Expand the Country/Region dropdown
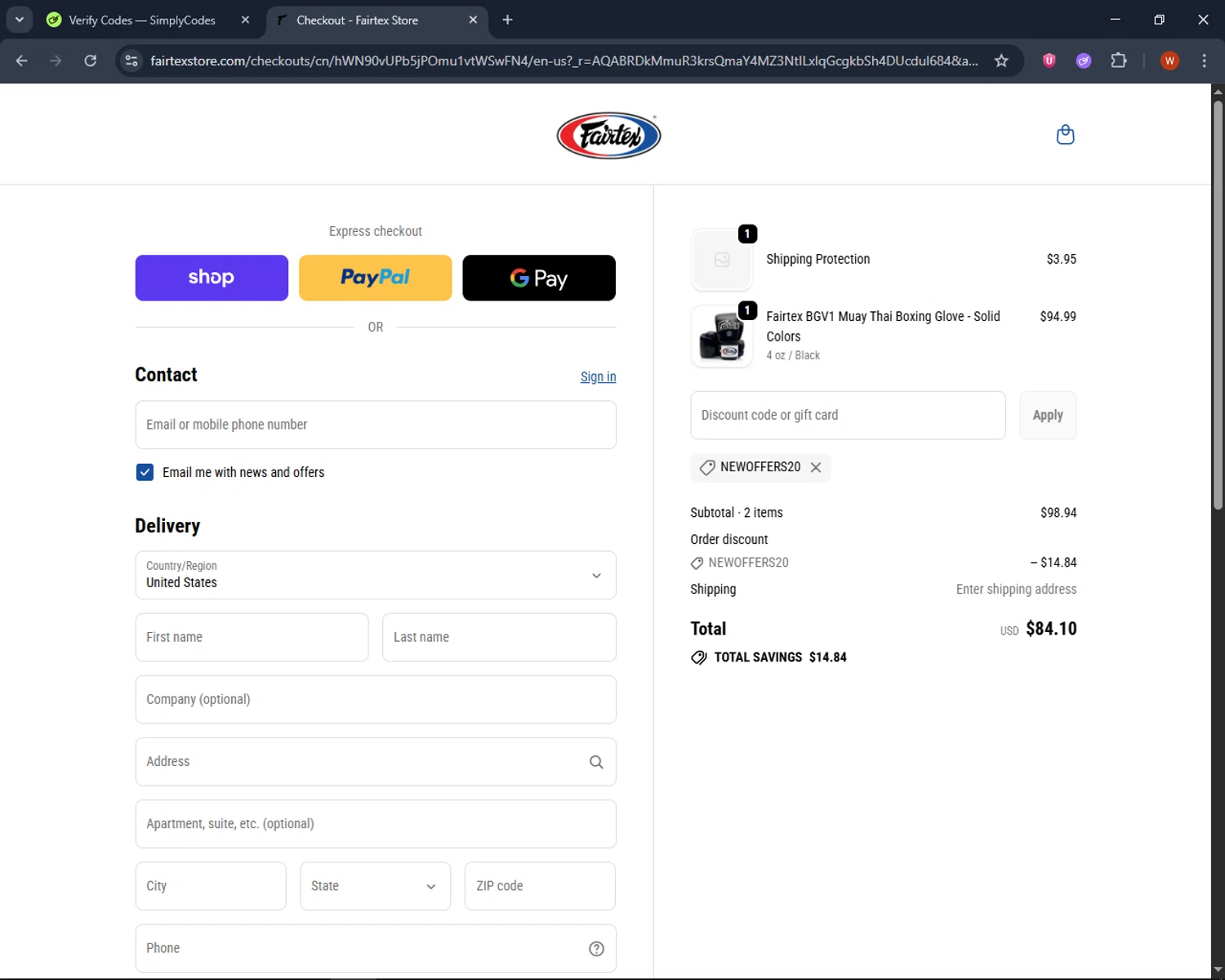The height and width of the screenshot is (980, 1225). point(376,575)
